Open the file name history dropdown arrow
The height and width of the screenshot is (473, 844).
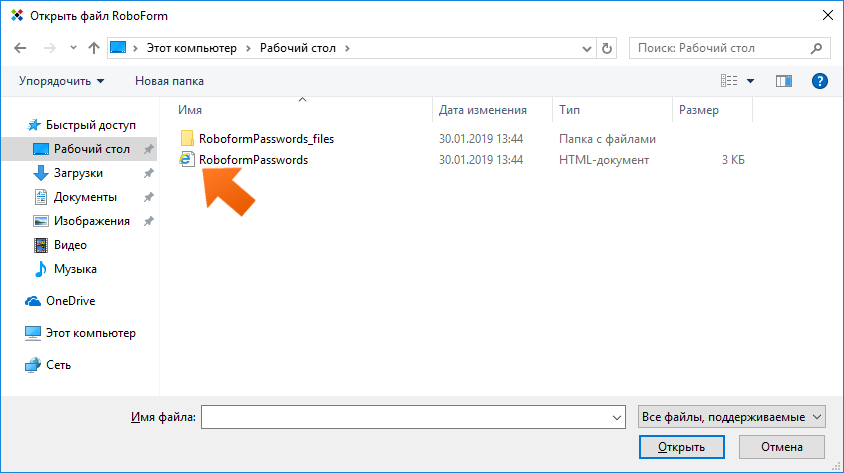(x=617, y=418)
